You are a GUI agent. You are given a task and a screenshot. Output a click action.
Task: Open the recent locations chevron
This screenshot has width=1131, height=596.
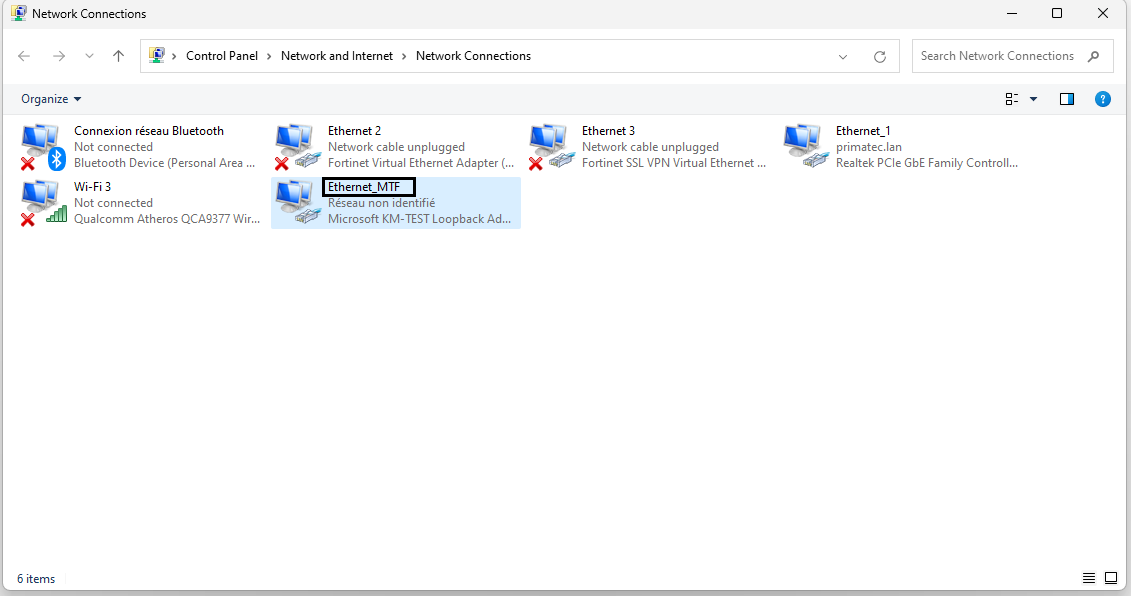[89, 56]
